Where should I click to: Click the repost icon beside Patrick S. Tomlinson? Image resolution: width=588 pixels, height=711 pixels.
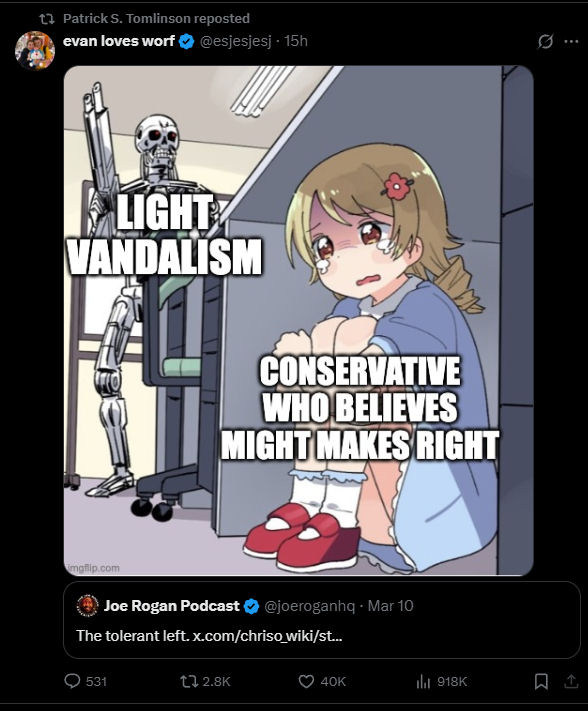coord(46,19)
